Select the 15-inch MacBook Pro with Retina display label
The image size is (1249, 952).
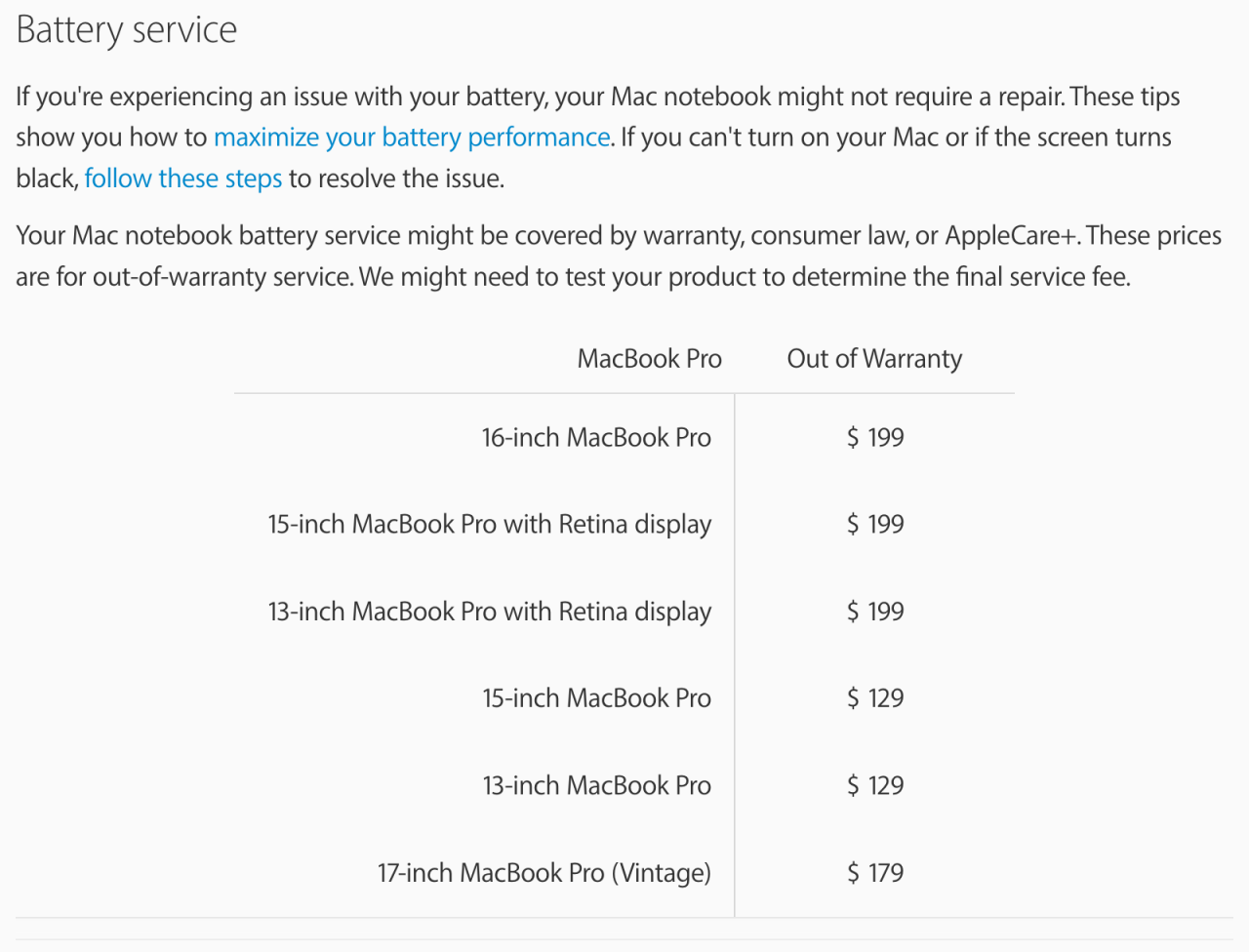tap(490, 525)
